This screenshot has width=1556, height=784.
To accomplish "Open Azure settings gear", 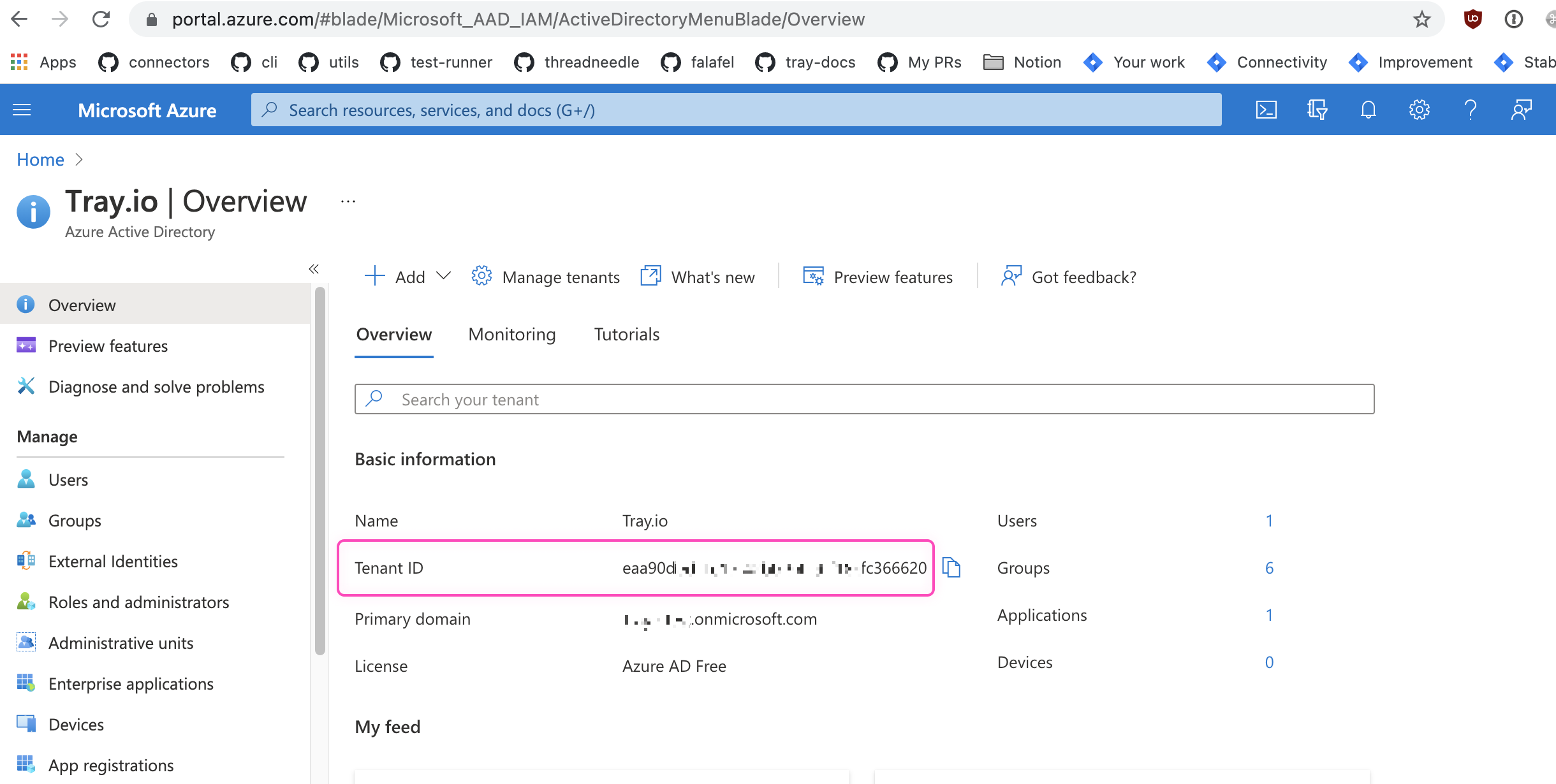I will pyautogui.click(x=1419, y=110).
